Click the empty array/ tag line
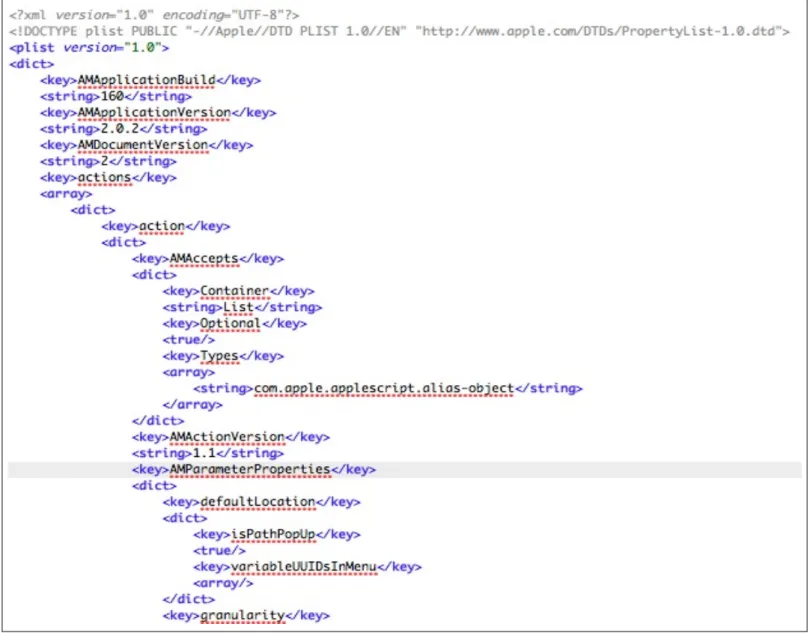The width and height of the screenshot is (810, 633). tap(223, 583)
